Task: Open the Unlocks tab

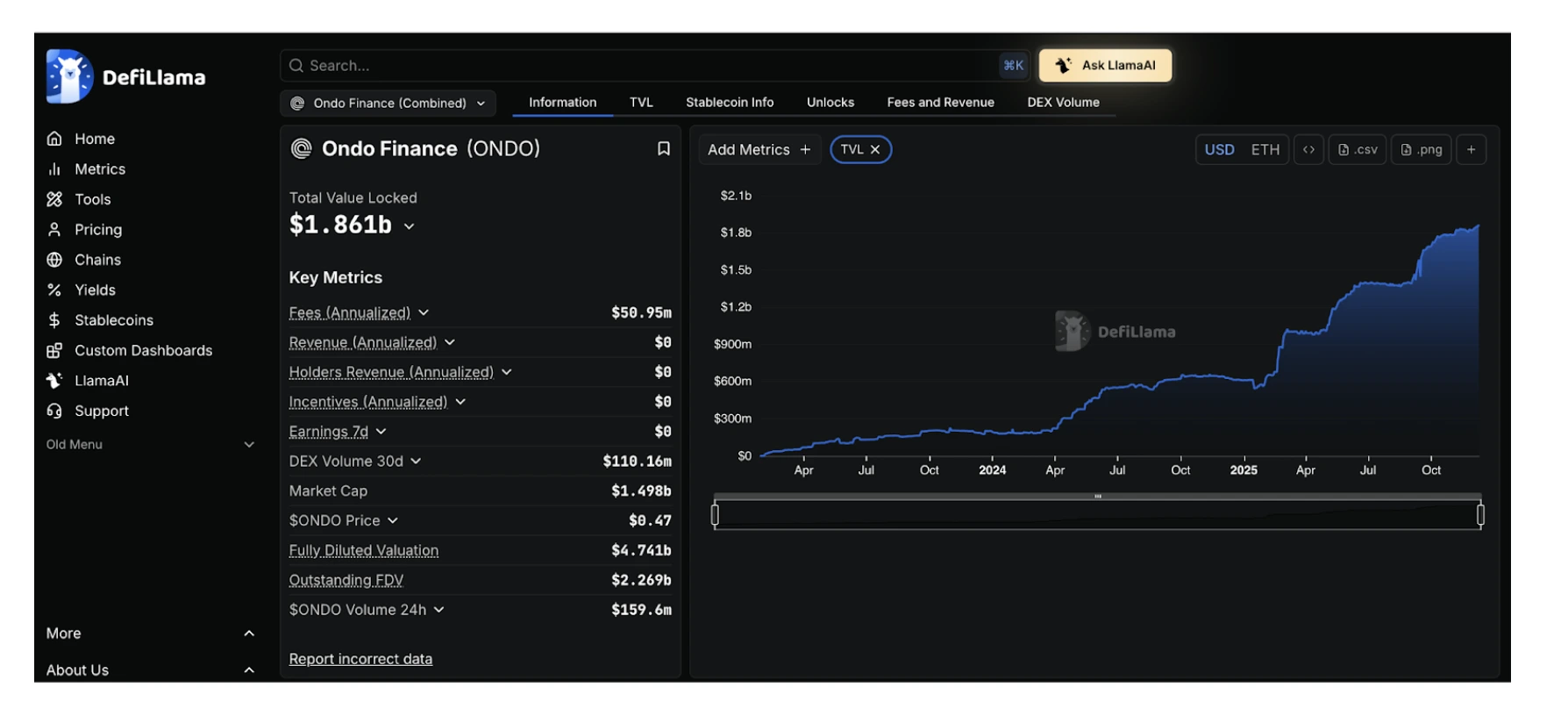Action: coord(830,103)
